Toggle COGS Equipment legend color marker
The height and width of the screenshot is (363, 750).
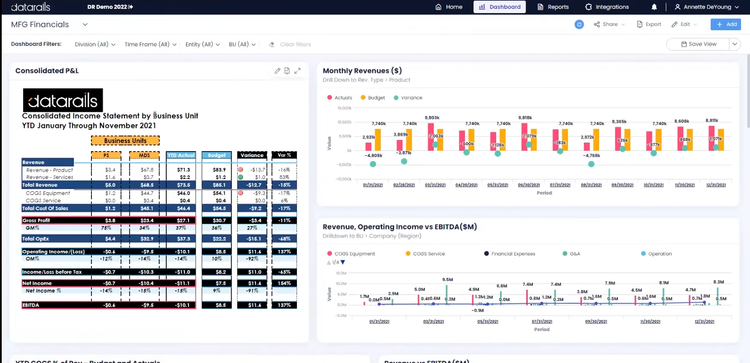330,254
